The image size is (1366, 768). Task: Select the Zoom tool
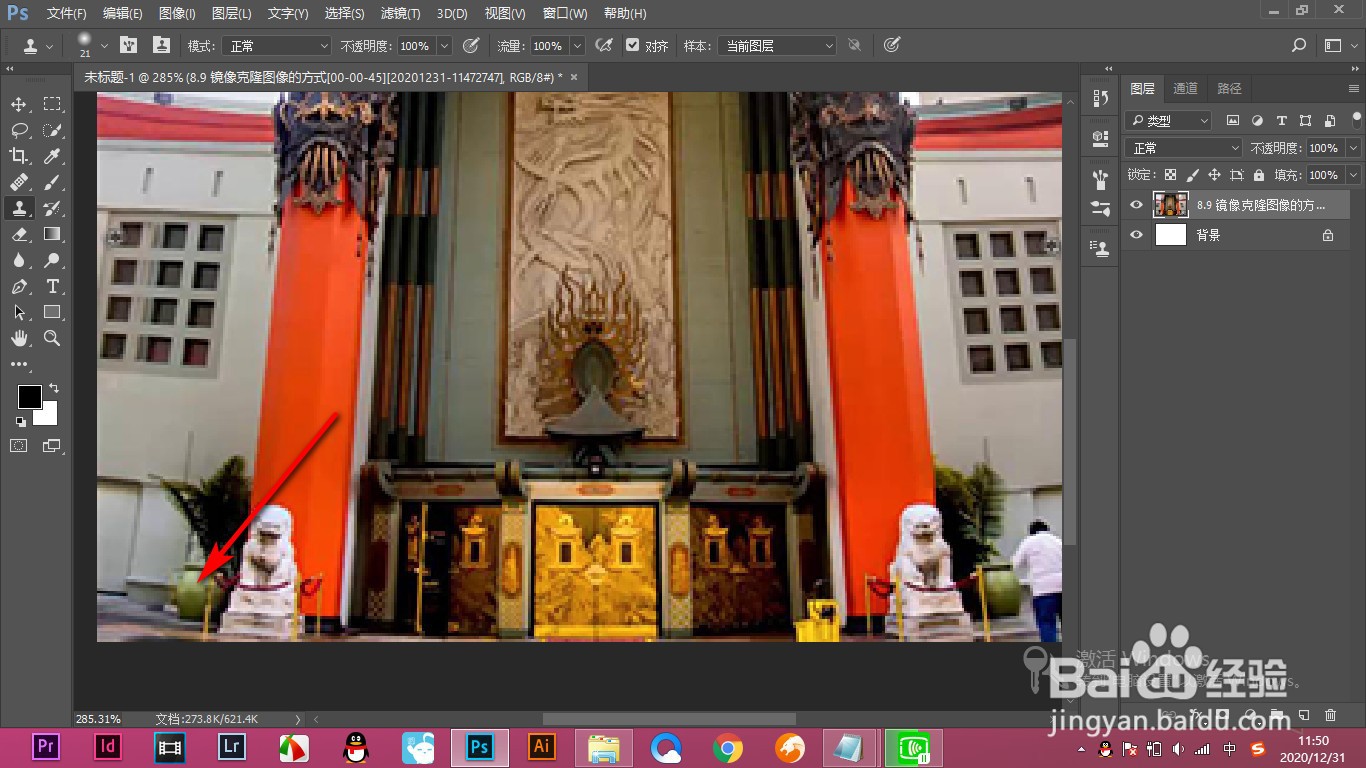[52, 338]
